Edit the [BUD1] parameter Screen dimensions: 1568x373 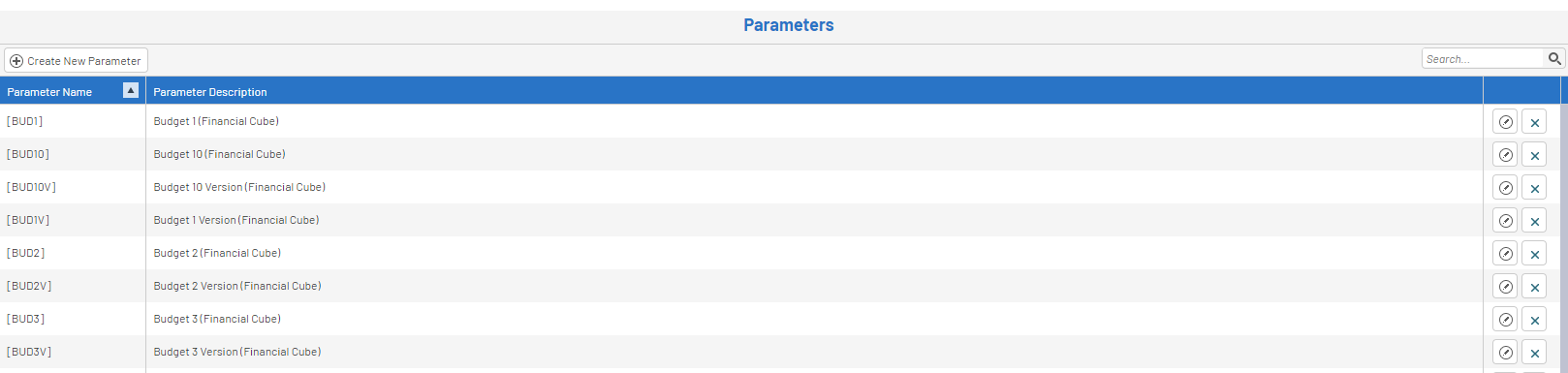1505,122
